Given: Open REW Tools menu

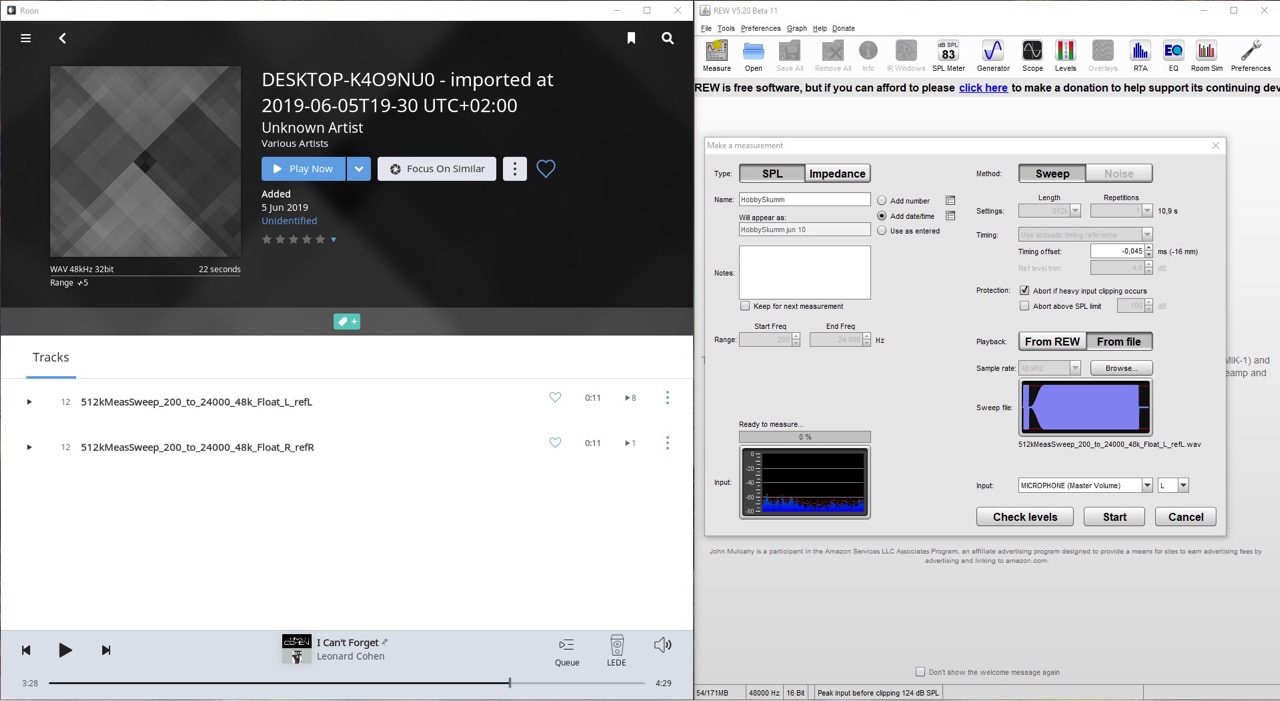Looking at the screenshot, I should point(726,28).
